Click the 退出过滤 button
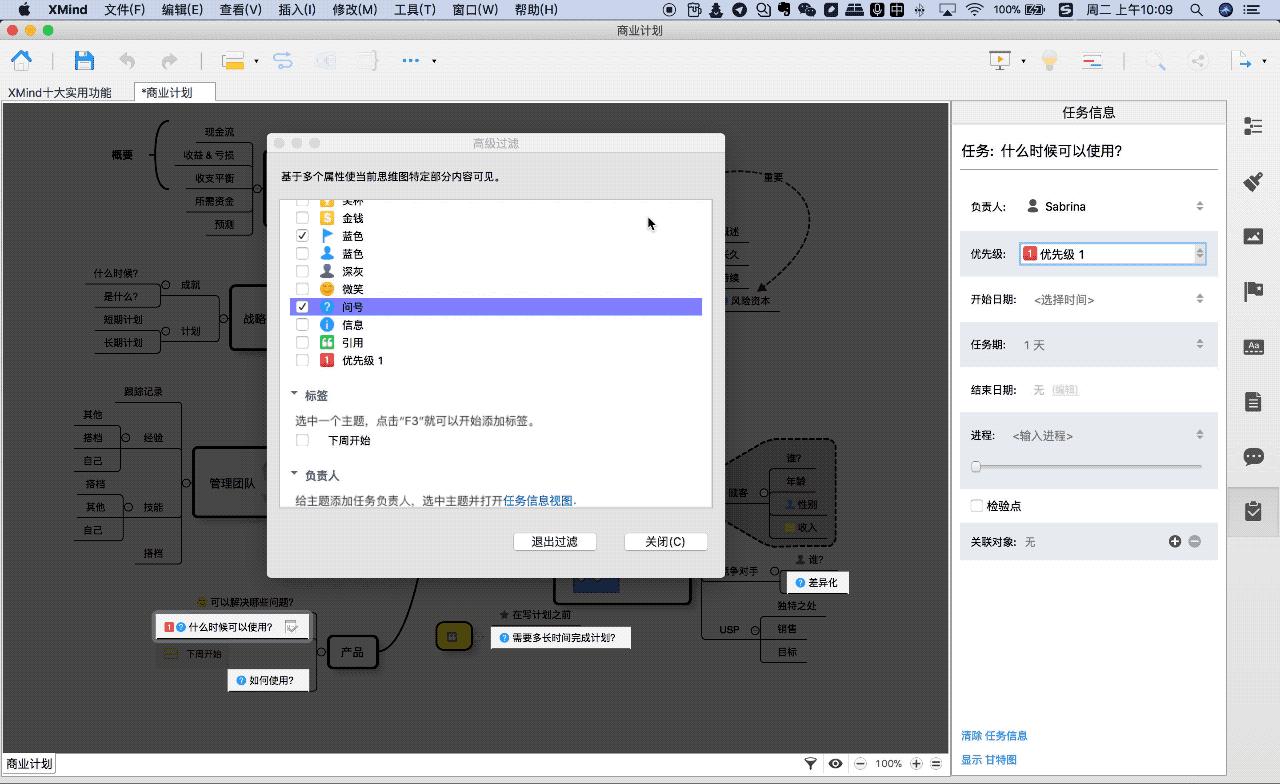1280x784 pixels. click(554, 541)
